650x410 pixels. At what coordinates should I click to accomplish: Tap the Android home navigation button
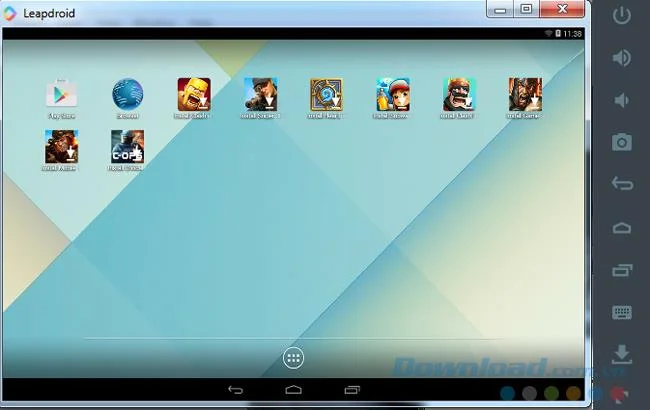(x=293, y=390)
